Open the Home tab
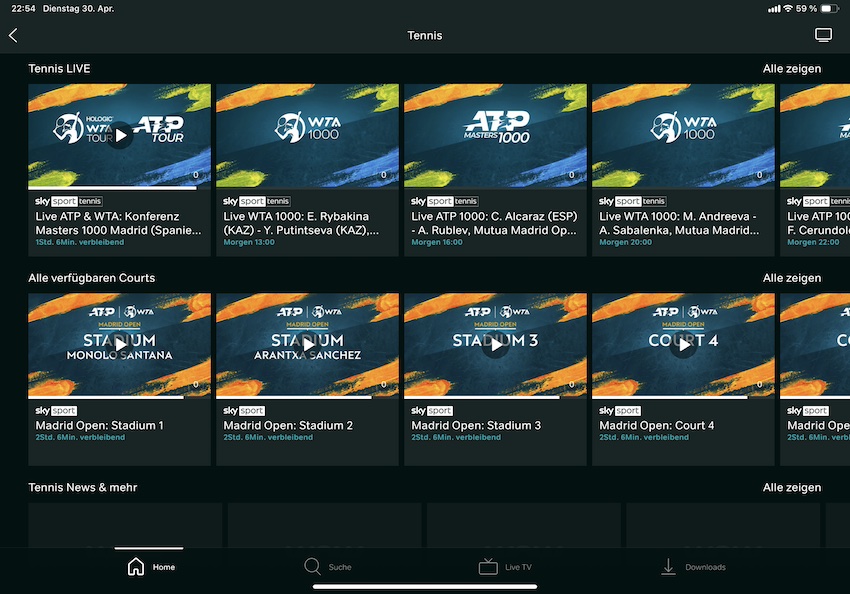Screen dimensions: 850x594 (x=151, y=567)
